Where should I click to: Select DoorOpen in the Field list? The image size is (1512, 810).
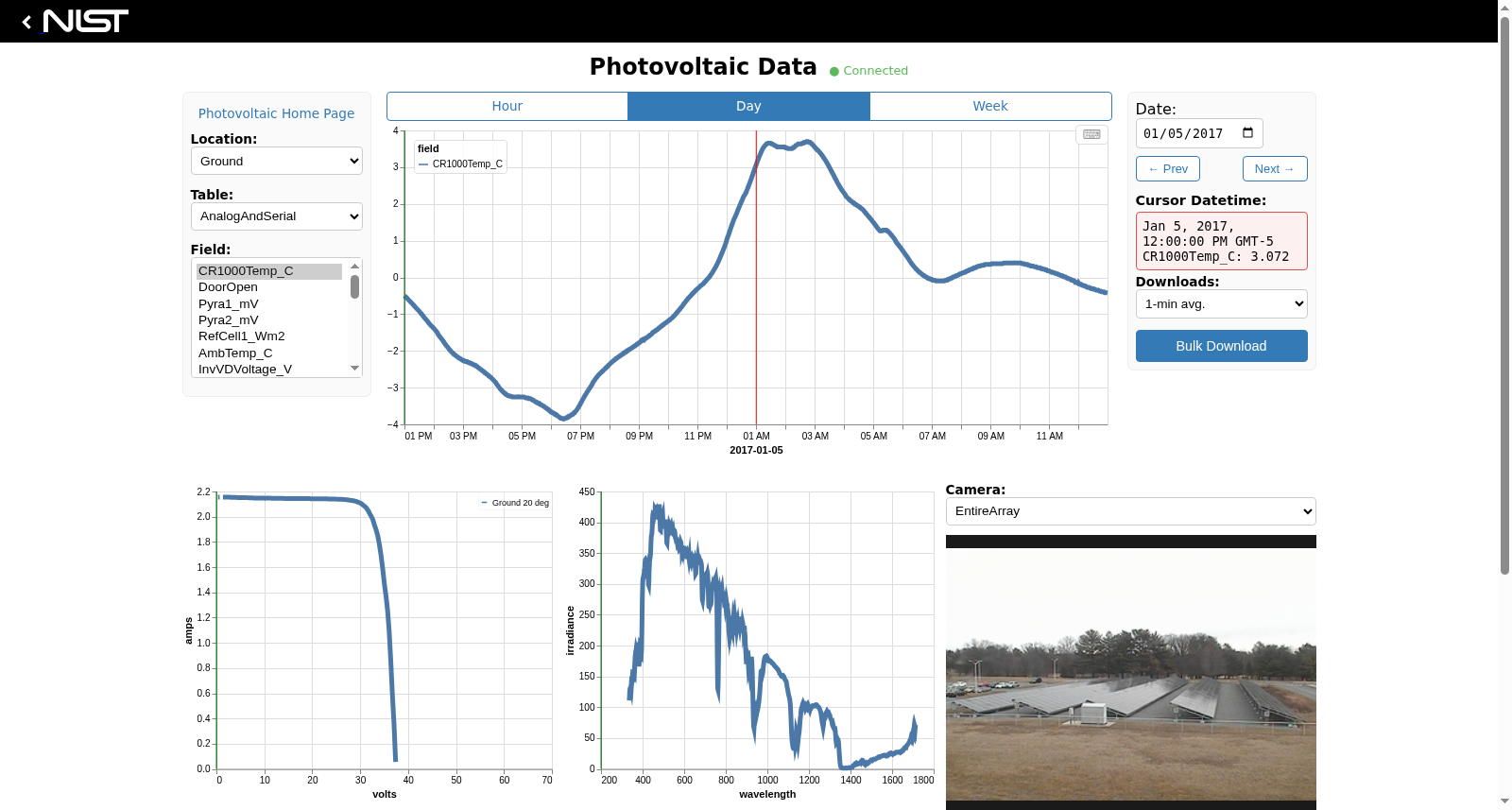pyautogui.click(x=269, y=287)
